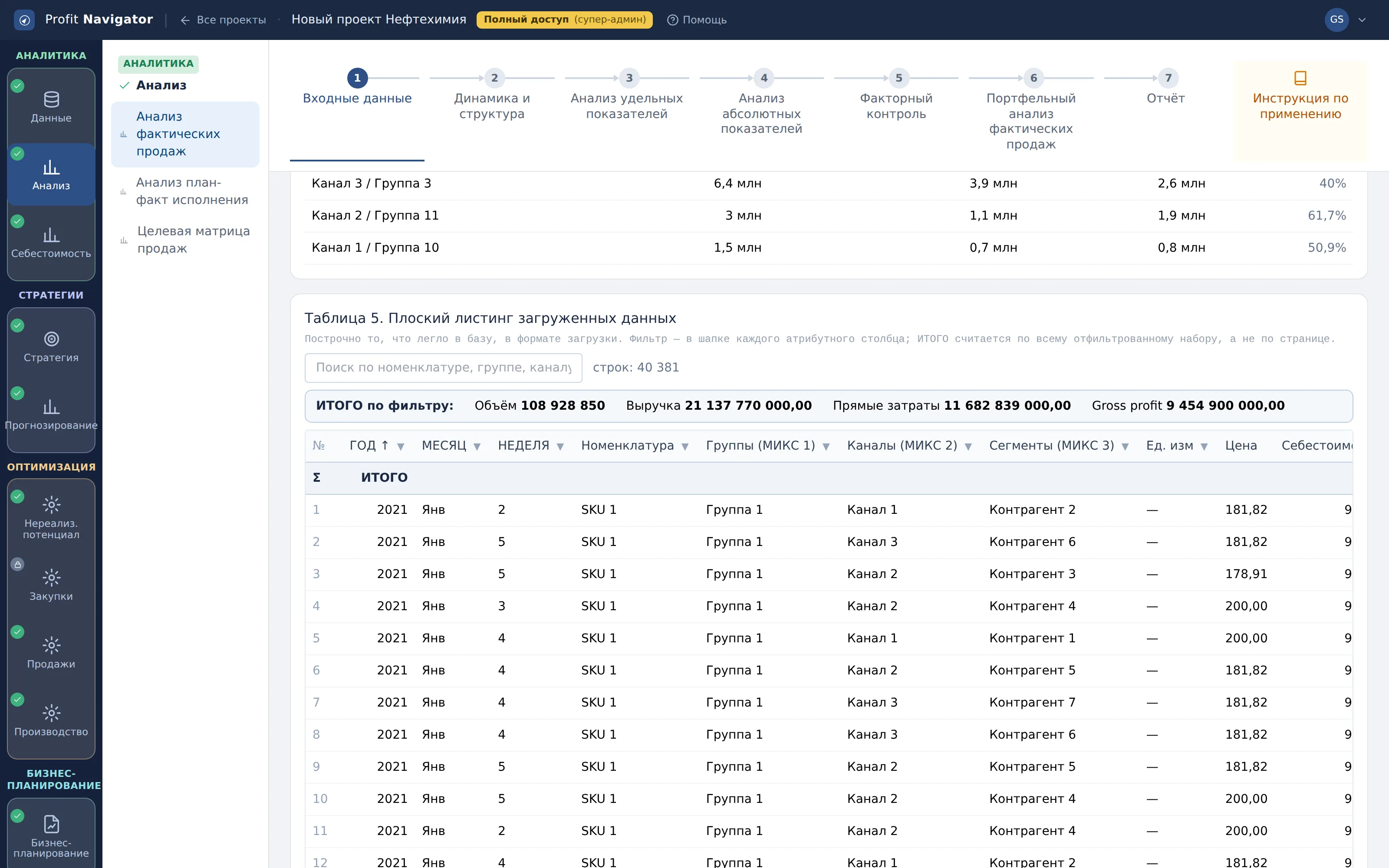Open the Стратегия target icon

tap(51, 339)
